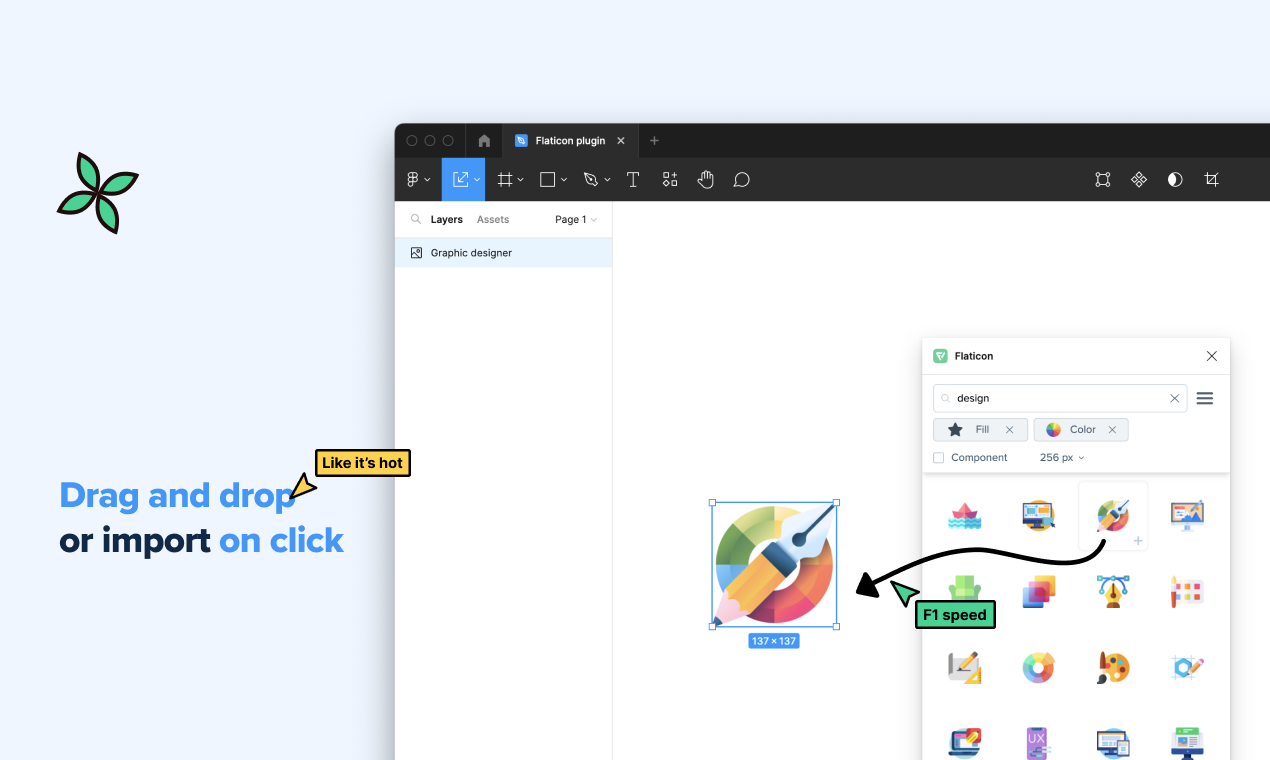Remove the Color filter chip
This screenshot has height=760, width=1270.
1112,430
